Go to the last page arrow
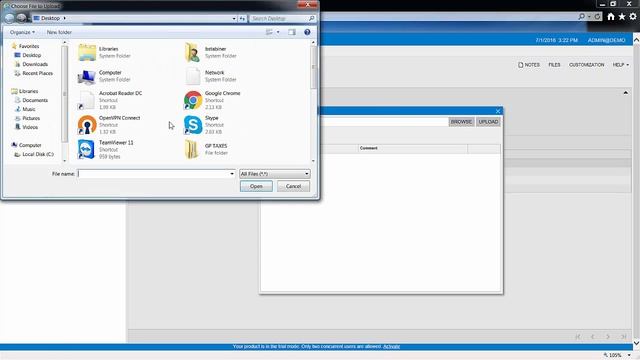640x360 pixels. click(x=623, y=337)
